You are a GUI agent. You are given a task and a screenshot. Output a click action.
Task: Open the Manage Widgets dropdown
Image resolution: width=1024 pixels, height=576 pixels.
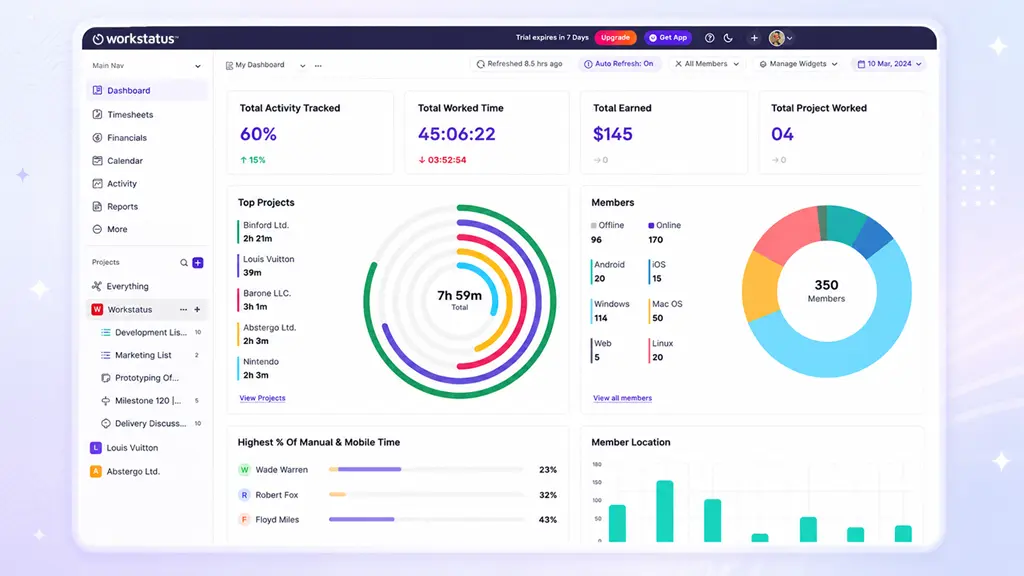[797, 64]
